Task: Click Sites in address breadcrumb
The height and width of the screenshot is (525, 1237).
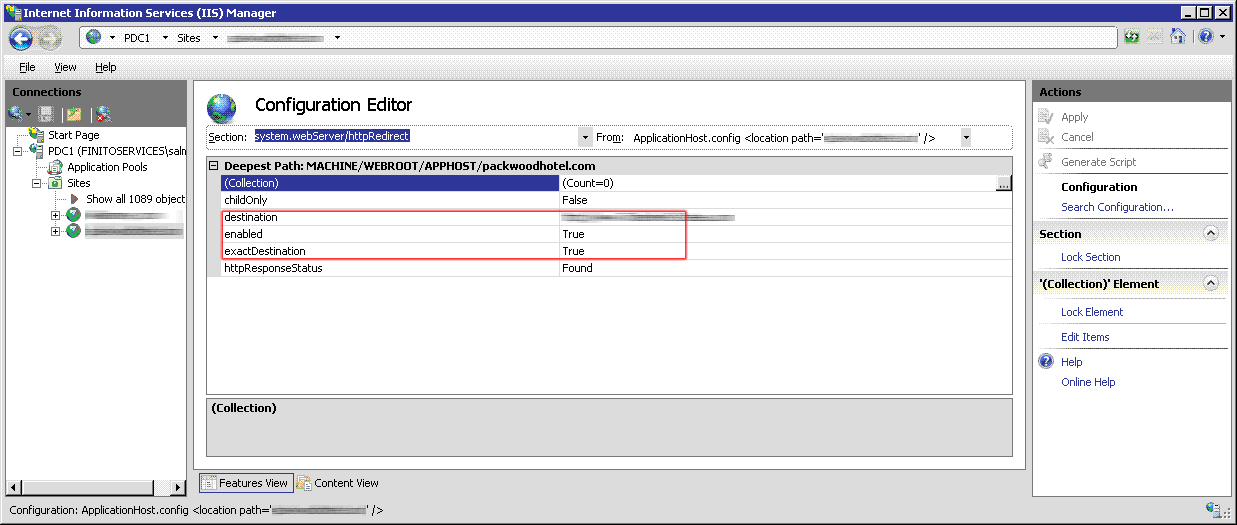Action: tap(189, 38)
